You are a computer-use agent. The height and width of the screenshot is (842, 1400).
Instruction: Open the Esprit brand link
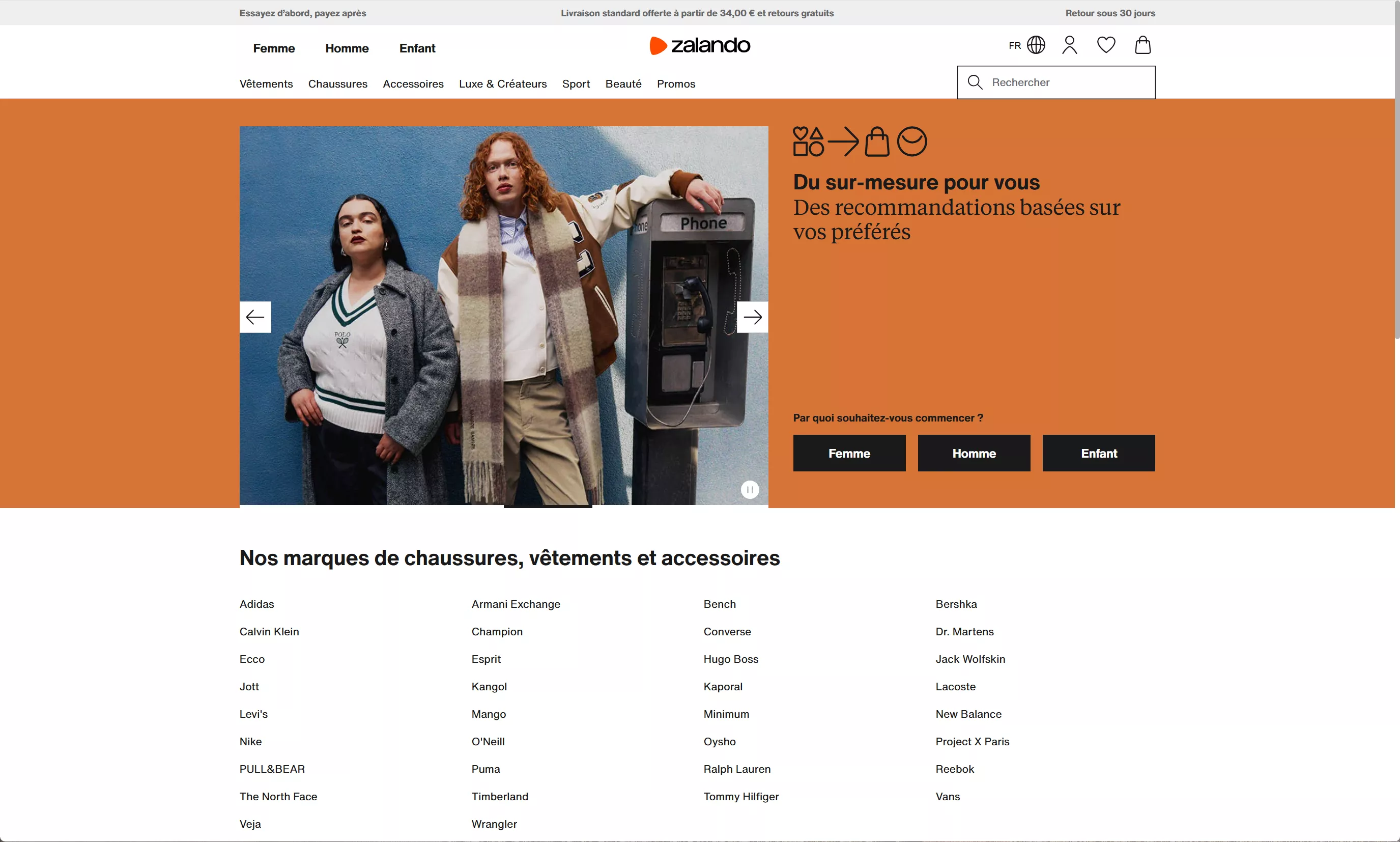[x=486, y=659]
